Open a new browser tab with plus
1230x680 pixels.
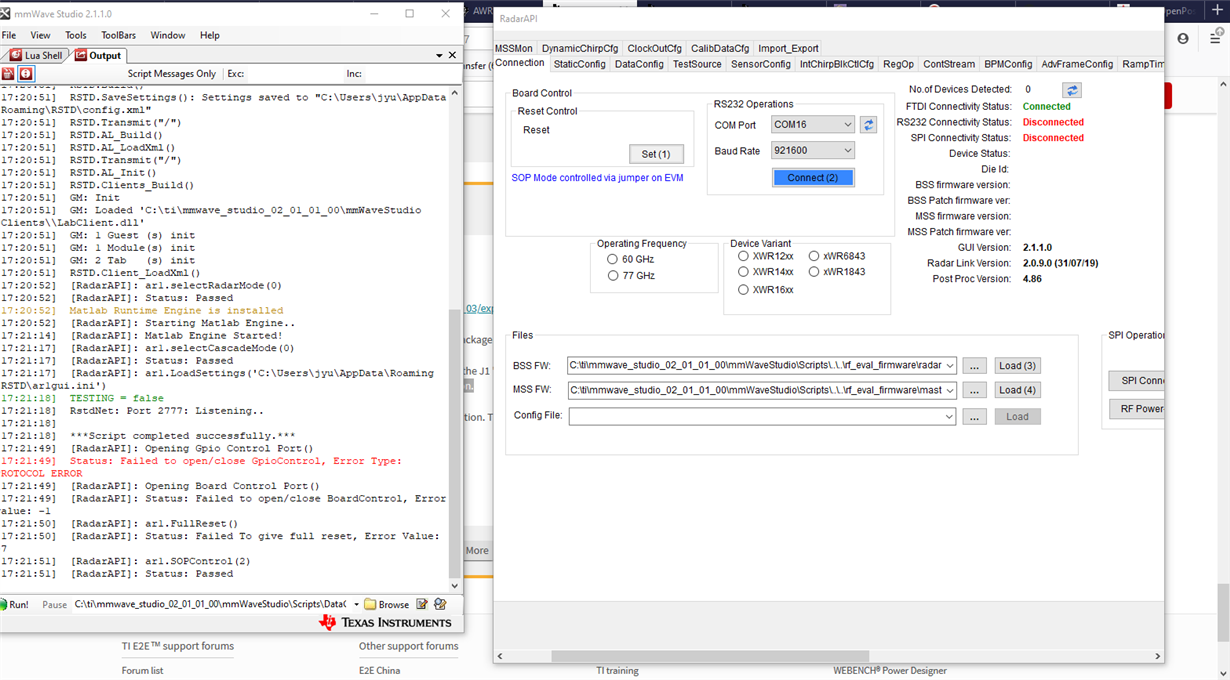click(1217, 9)
